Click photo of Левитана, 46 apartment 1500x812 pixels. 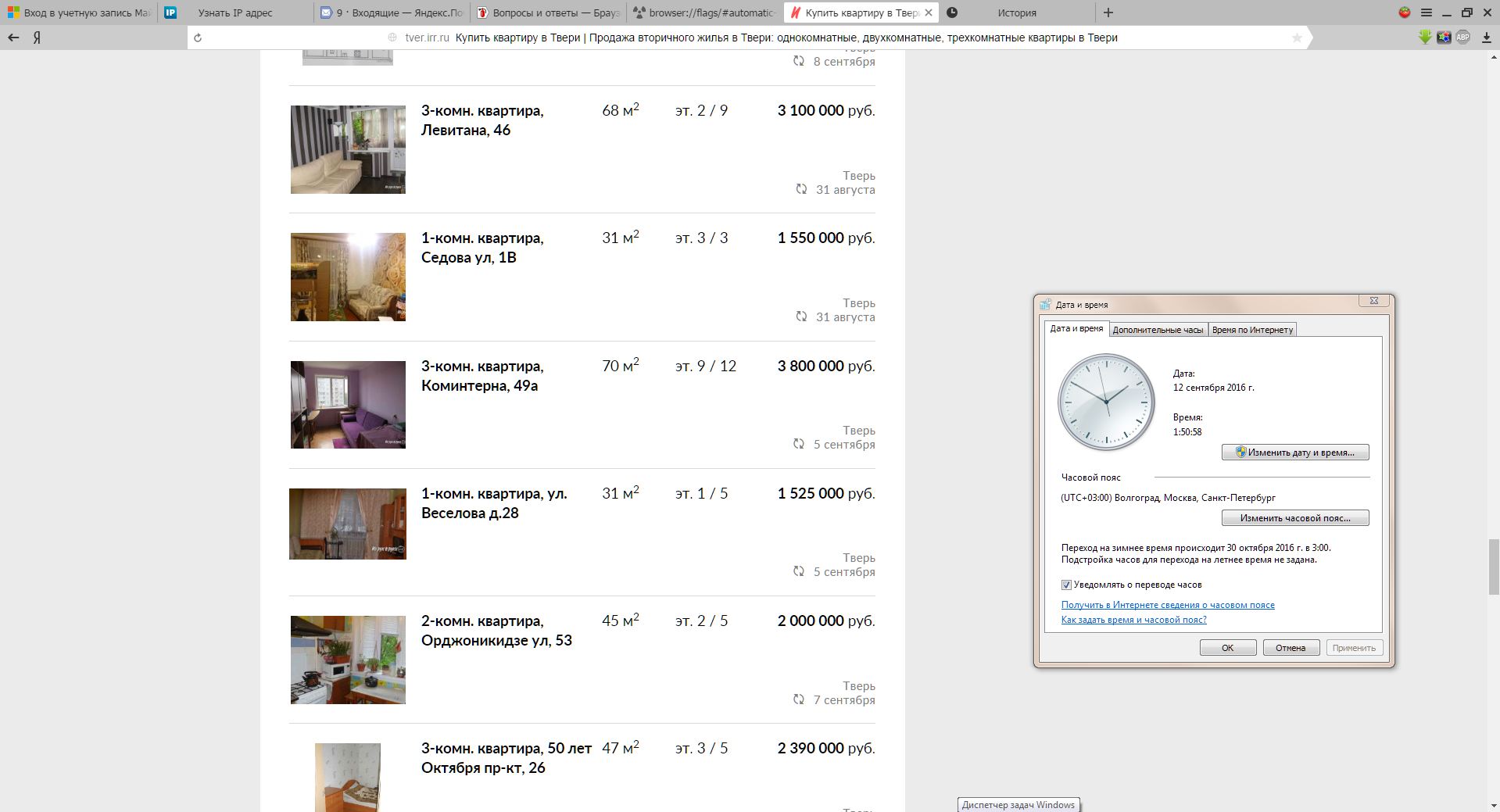coord(348,149)
